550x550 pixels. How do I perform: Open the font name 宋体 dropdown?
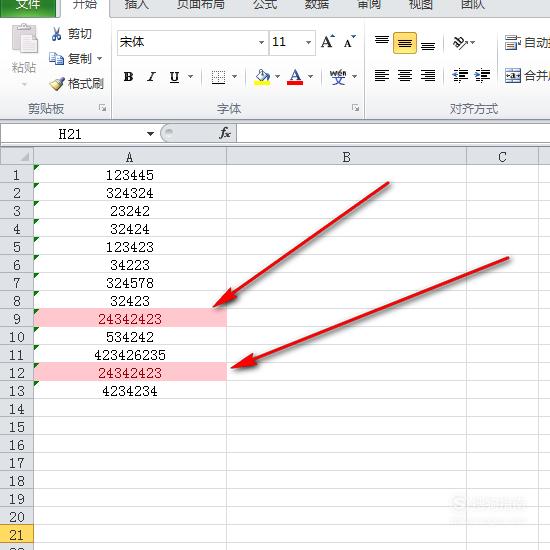point(261,42)
